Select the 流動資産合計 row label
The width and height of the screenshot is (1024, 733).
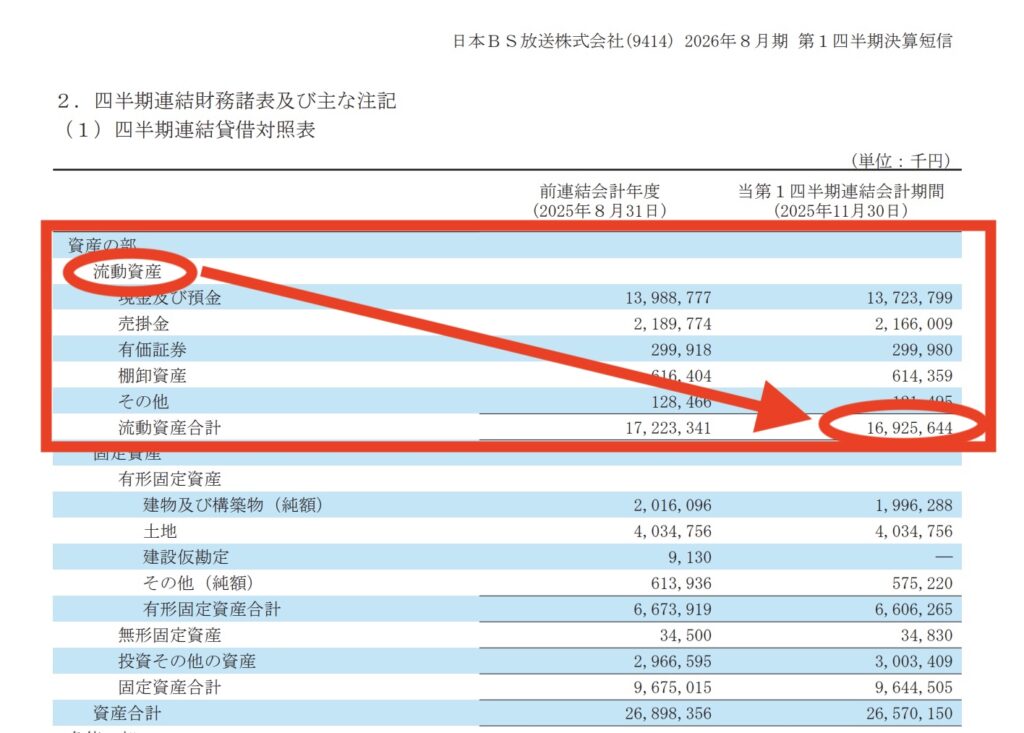(169, 428)
